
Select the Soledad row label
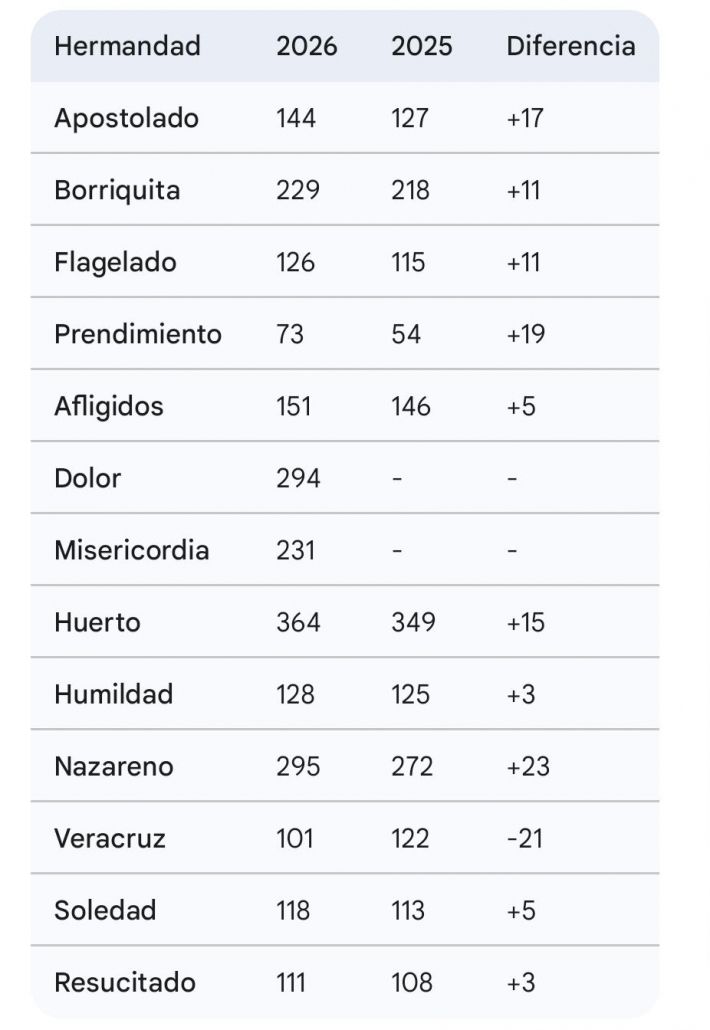[x=105, y=910]
